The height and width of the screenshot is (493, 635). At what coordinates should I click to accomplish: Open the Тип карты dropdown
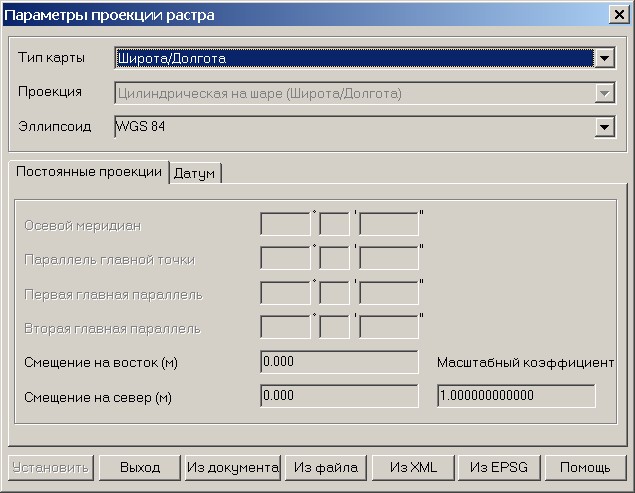pos(603,59)
